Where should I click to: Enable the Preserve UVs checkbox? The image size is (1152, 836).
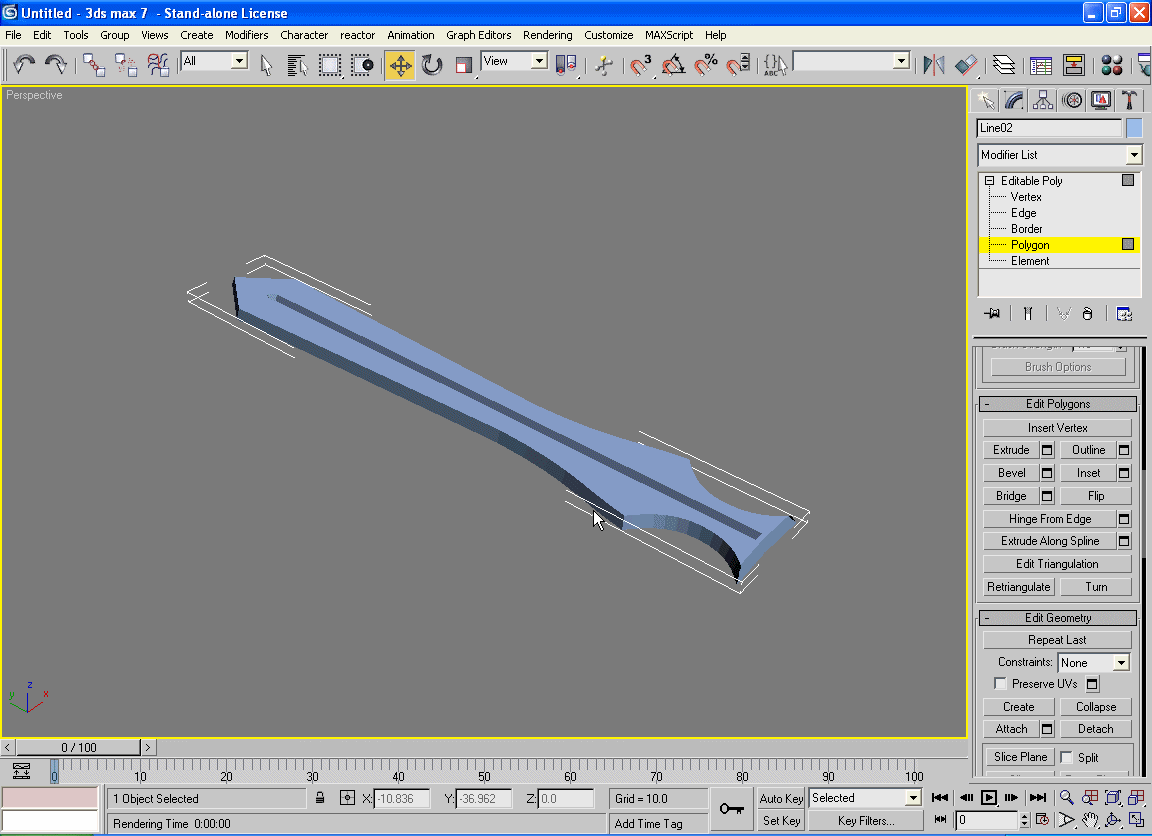(x=1000, y=684)
